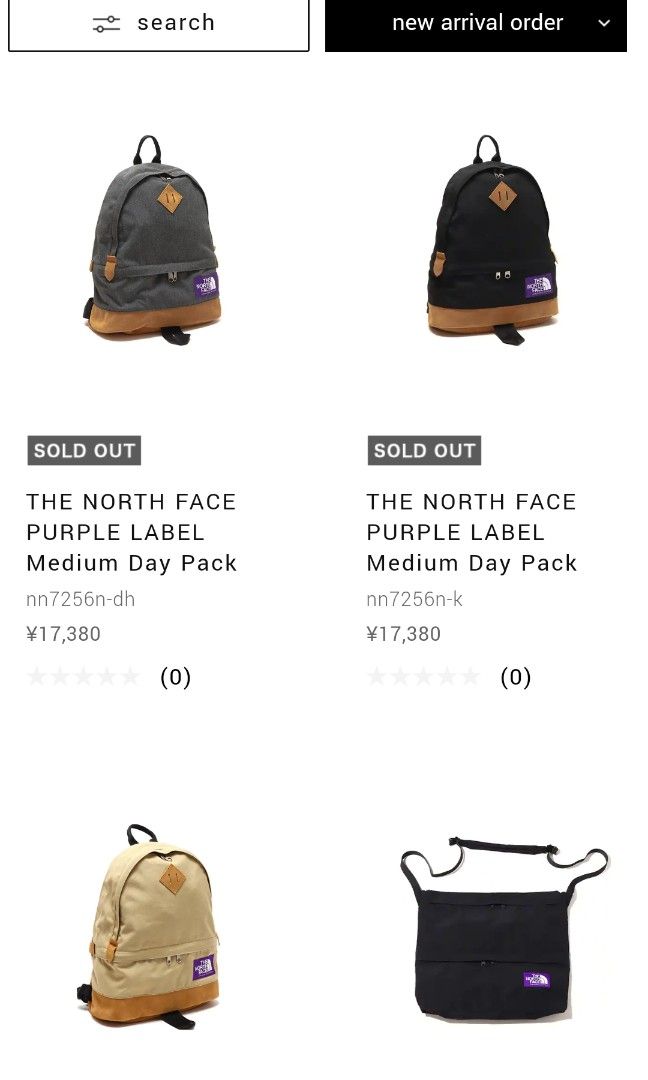Click the ¥17,380 price under nn7256n-dh
The width and height of the screenshot is (648, 1080).
click(x=63, y=633)
